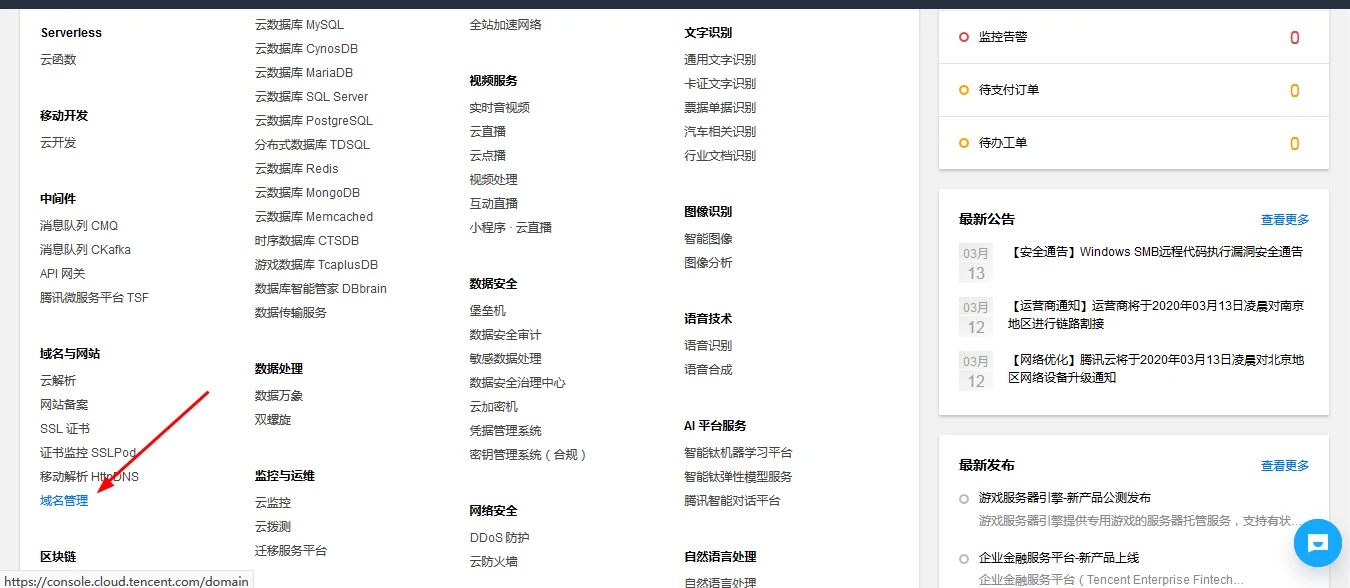
Task: Open SSL 证书 link
Action: [65, 429]
